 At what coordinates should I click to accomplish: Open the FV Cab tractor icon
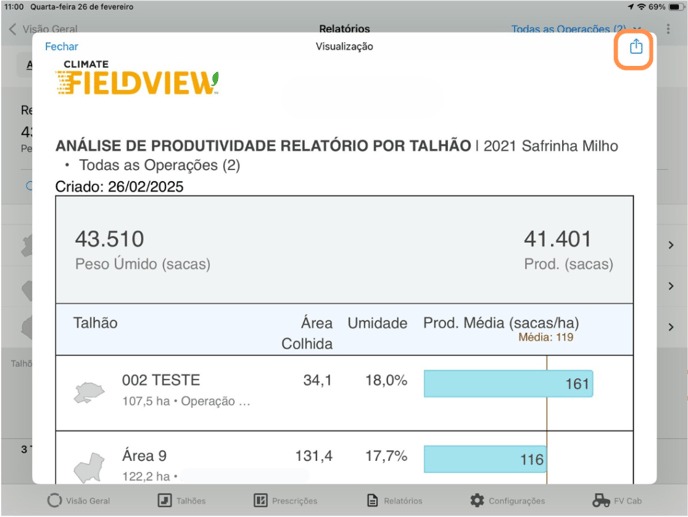[601, 500]
